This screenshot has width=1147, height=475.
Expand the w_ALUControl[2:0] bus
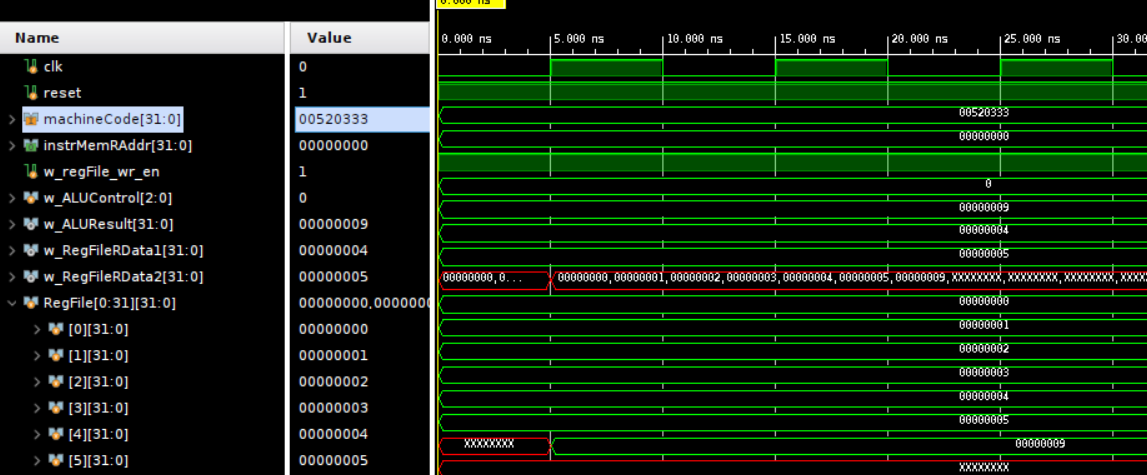[11, 198]
